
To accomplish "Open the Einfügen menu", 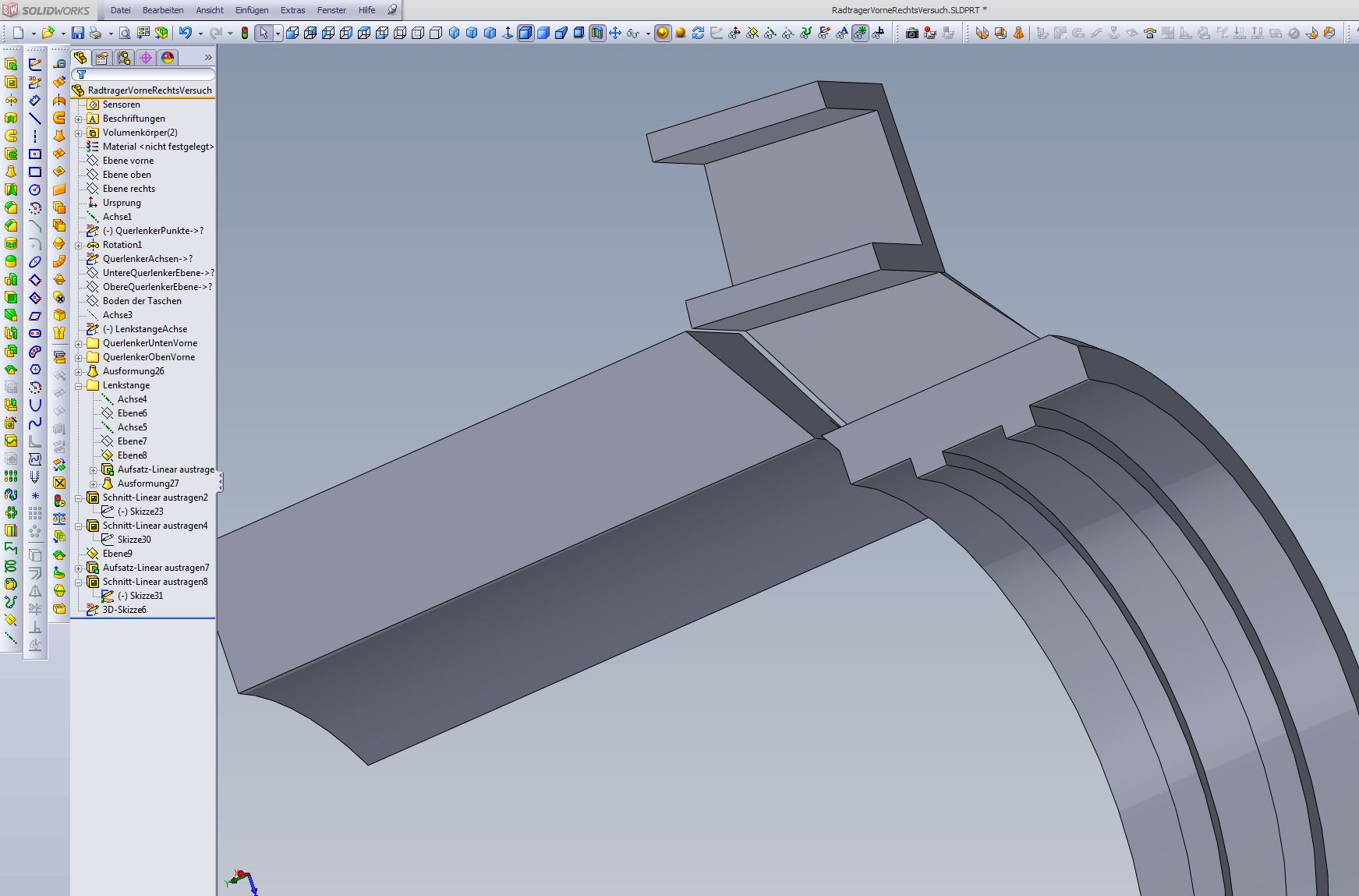I will (251, 10).
